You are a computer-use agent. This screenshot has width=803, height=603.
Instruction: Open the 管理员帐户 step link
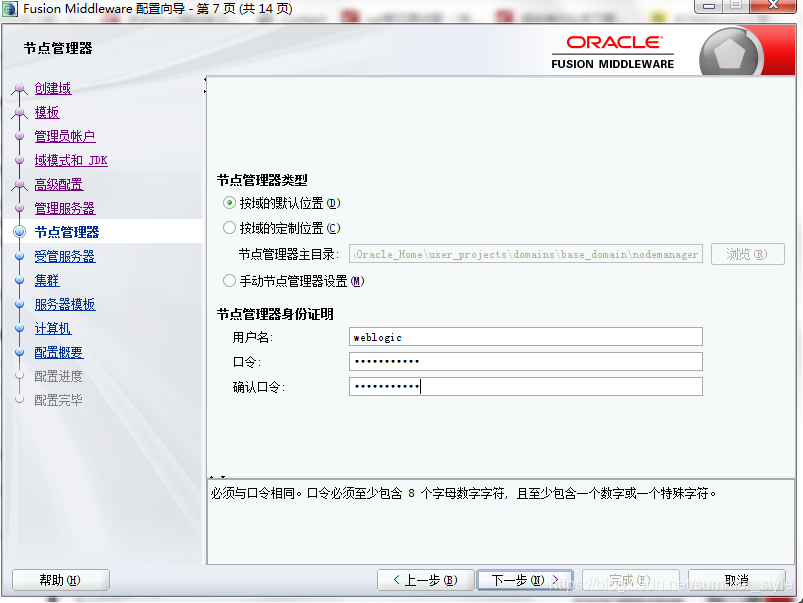click(x=65, y=136)
